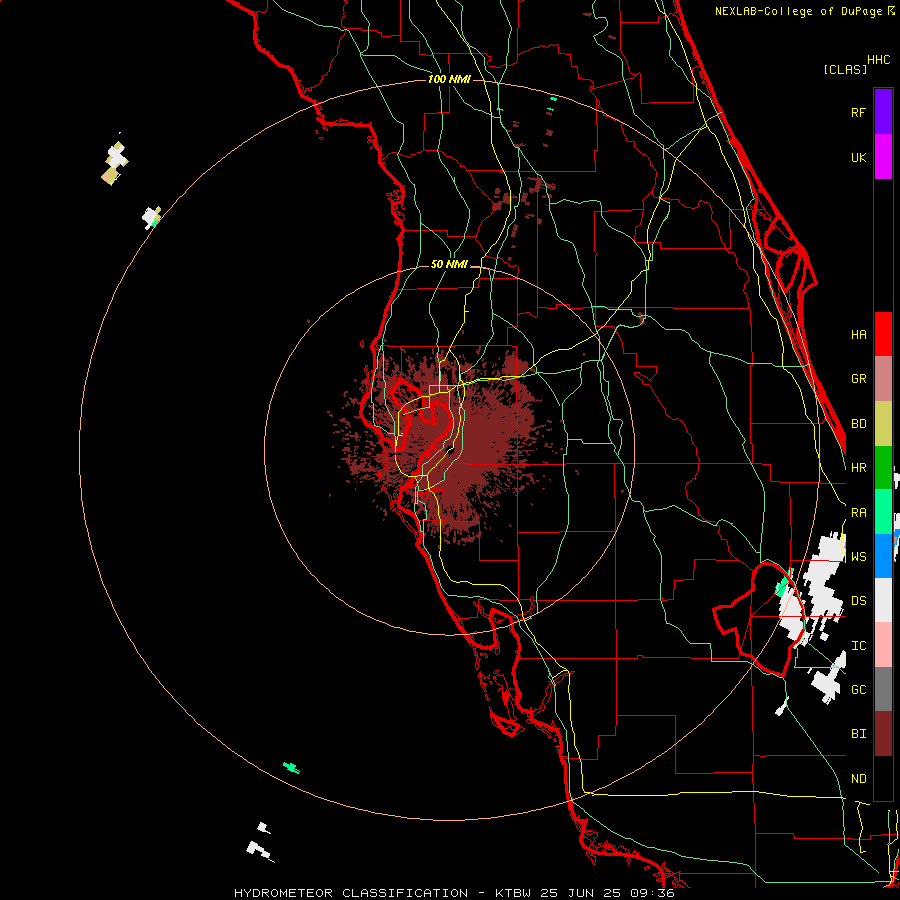
Task: Click the GC gray legend swatch
Action: [x=883, y=689]
